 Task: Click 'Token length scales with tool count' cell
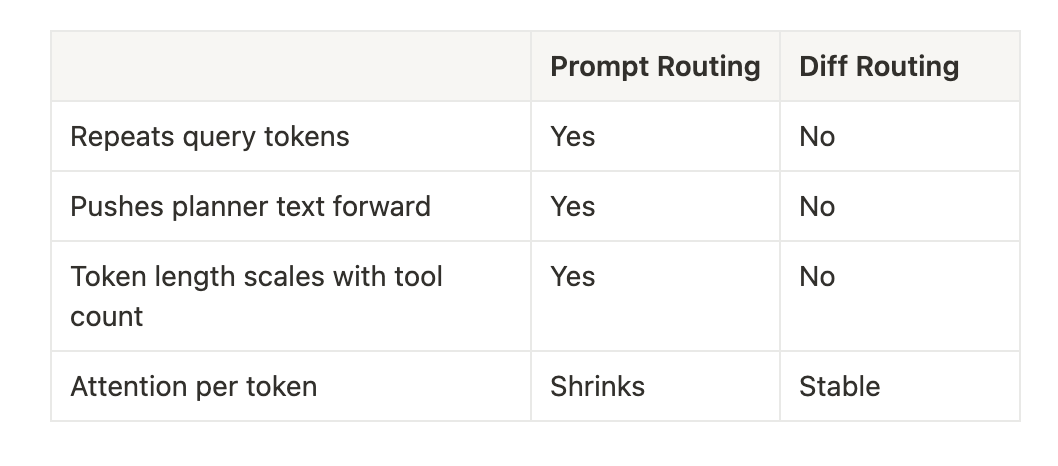pyautogui.click(x=291, y=296)
